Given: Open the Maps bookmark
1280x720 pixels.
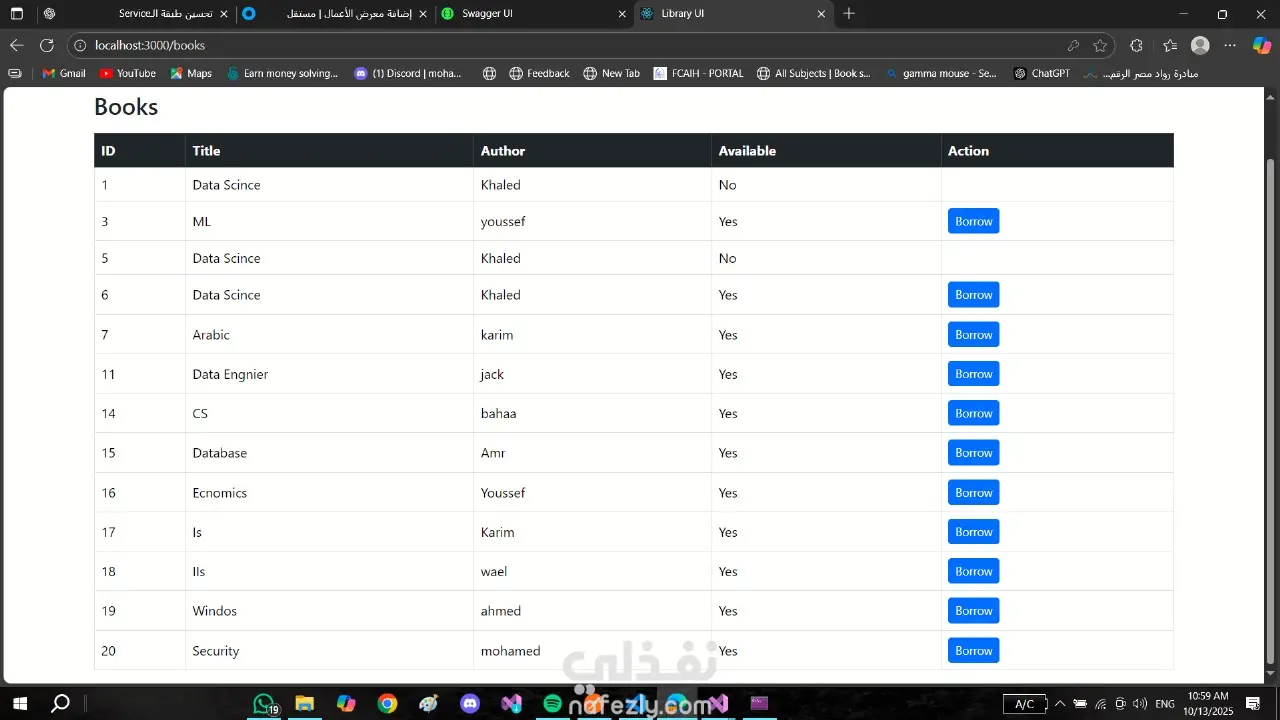Looking at the screenshot, I should click(191, 73).
